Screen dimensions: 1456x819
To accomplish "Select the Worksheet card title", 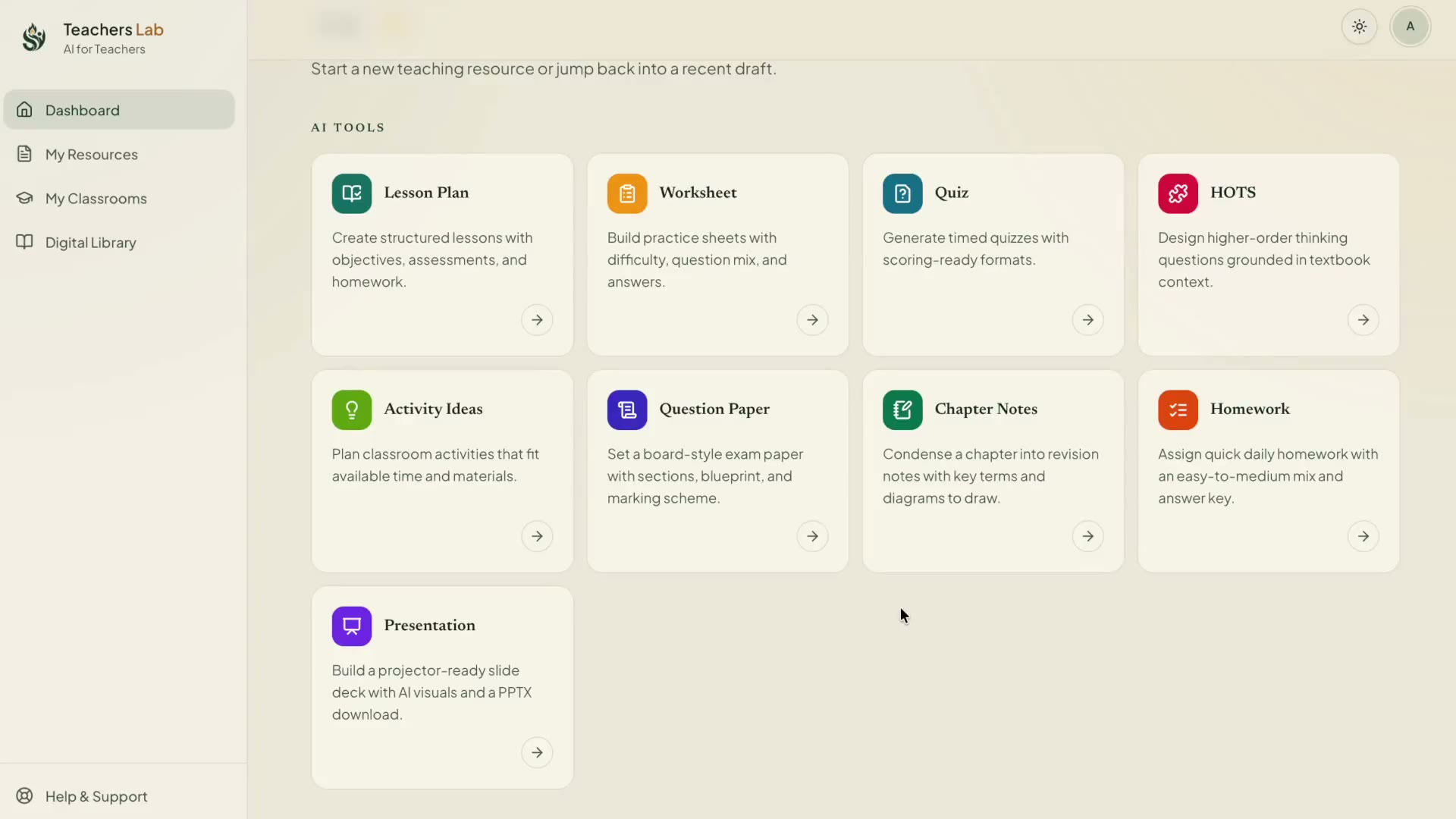I will click(698, 193).
